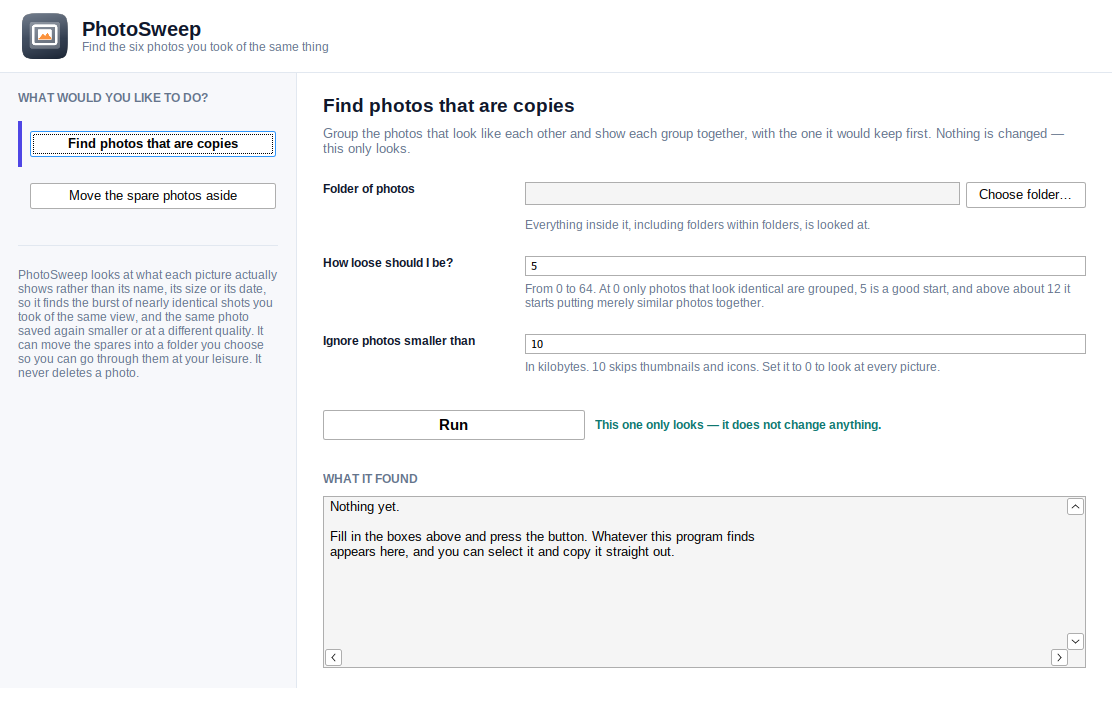Click the 'WHAT IT FOUND' heading
Viewport: 1112px width, 726px height.
pyautogui.click(x=370, y=479)
